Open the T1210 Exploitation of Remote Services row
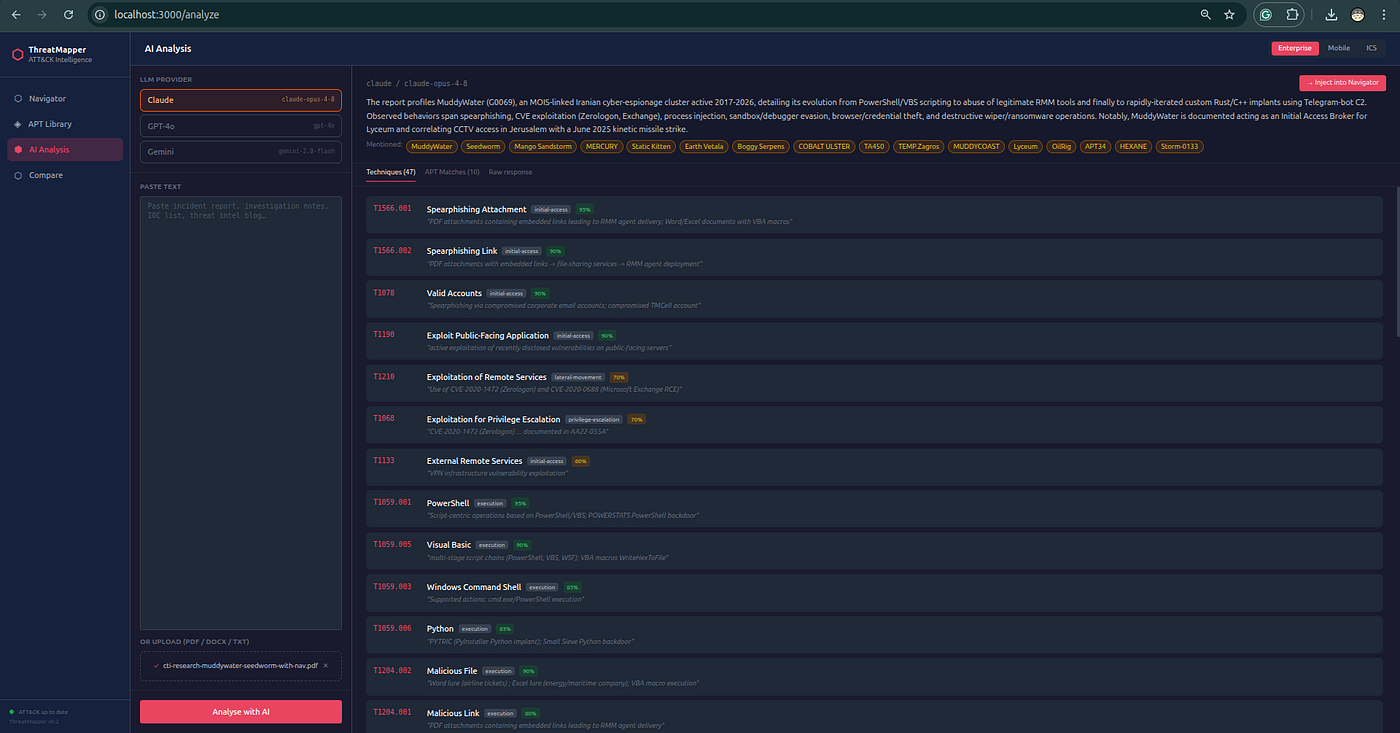 [876, 383]
